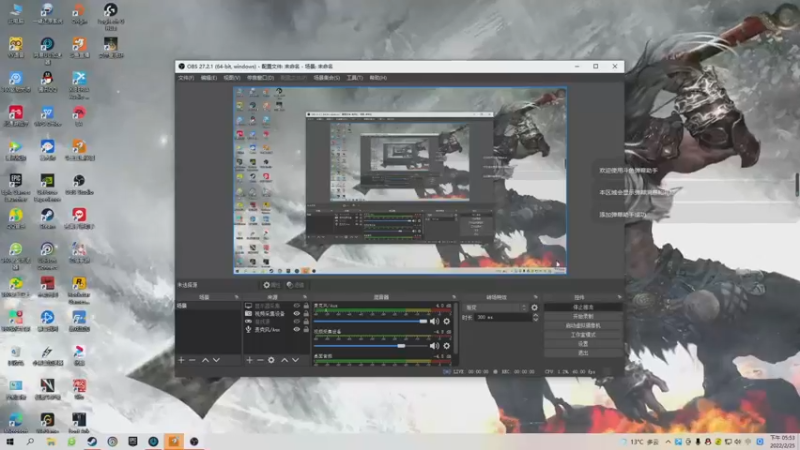The image size is (800, 450).
Task: Move source down in the sources list
Action: (295, 360)
